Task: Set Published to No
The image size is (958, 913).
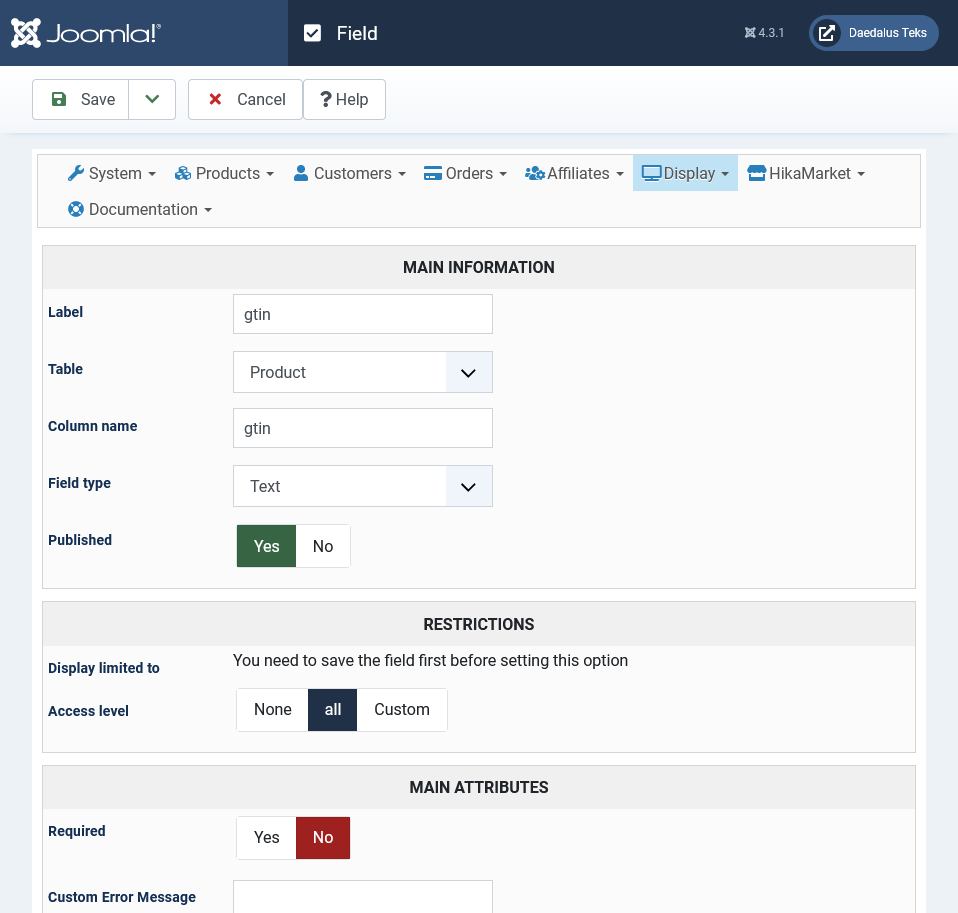Action: point(323,546)
